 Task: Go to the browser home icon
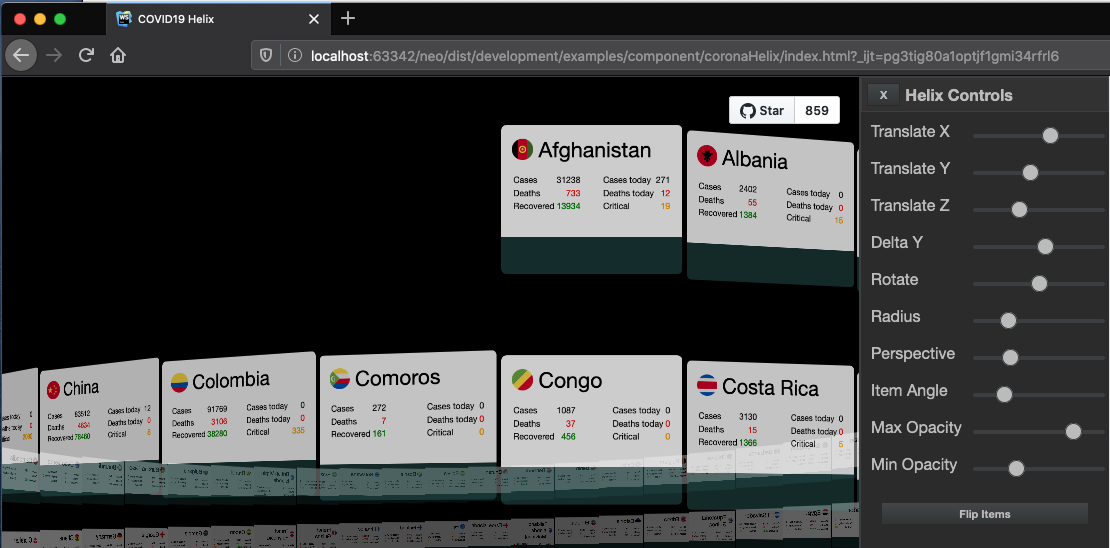(x=118, y=55)
